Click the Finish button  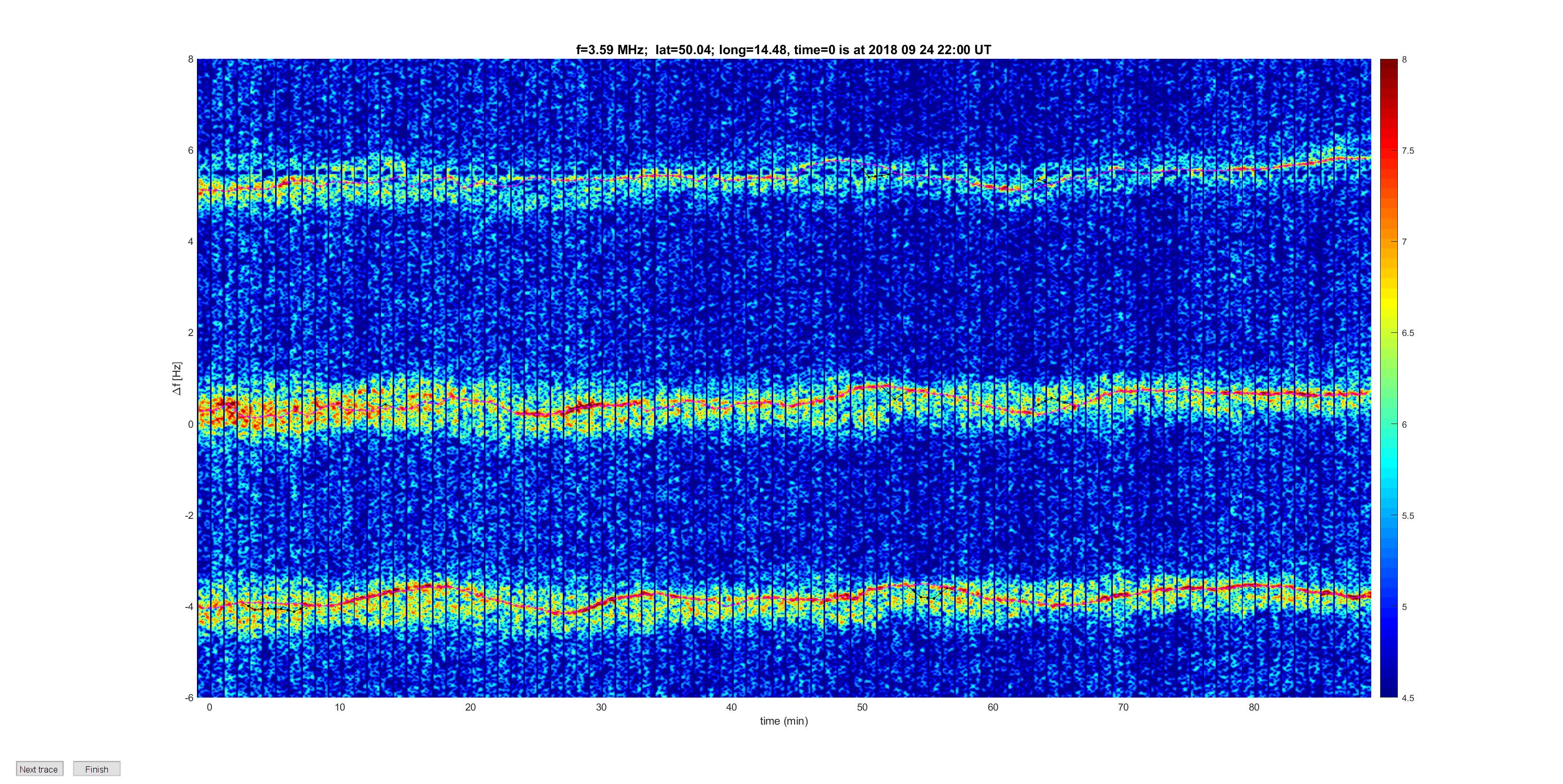click(x=96, y=769)
